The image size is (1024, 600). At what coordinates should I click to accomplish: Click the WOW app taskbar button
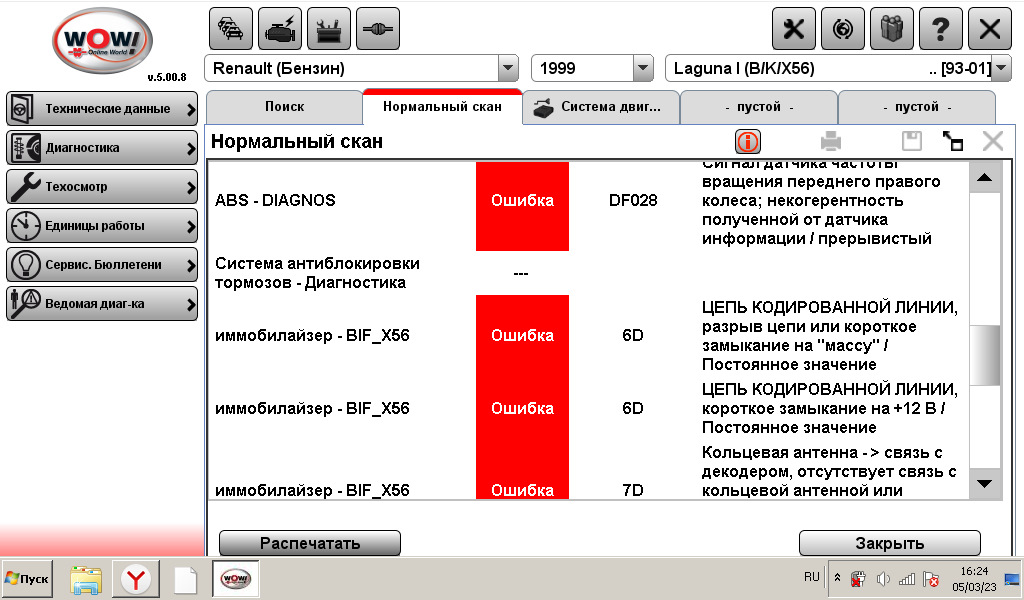(x=236, y=578)
